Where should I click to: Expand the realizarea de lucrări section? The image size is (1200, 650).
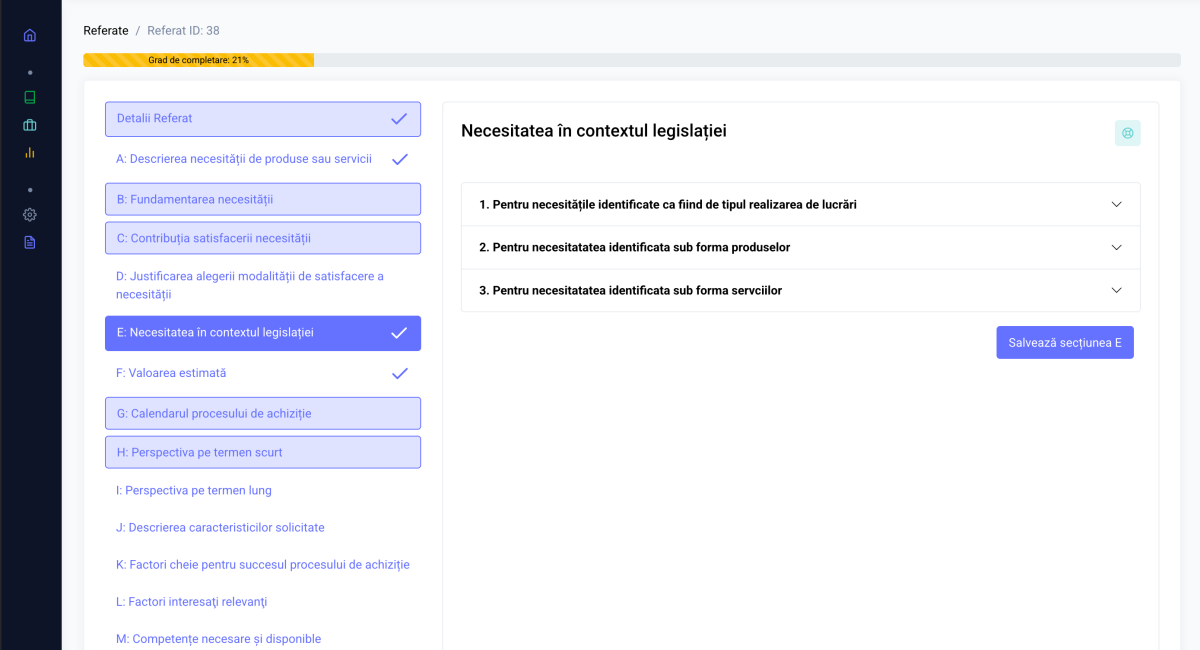800,205
